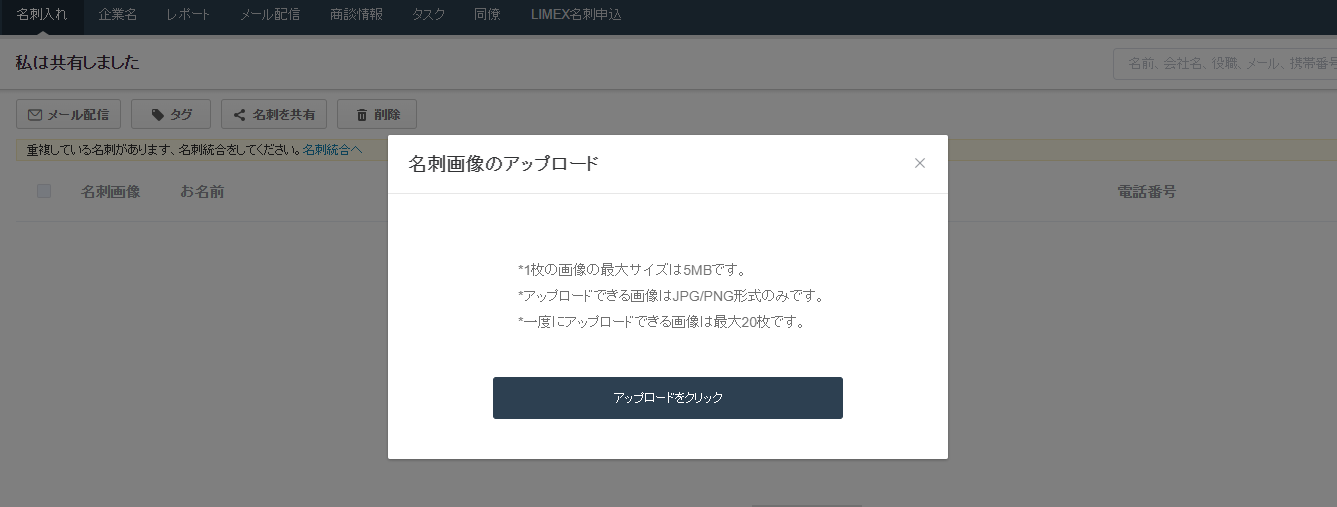Click the 名刺画像 column header

click(110, 191)
